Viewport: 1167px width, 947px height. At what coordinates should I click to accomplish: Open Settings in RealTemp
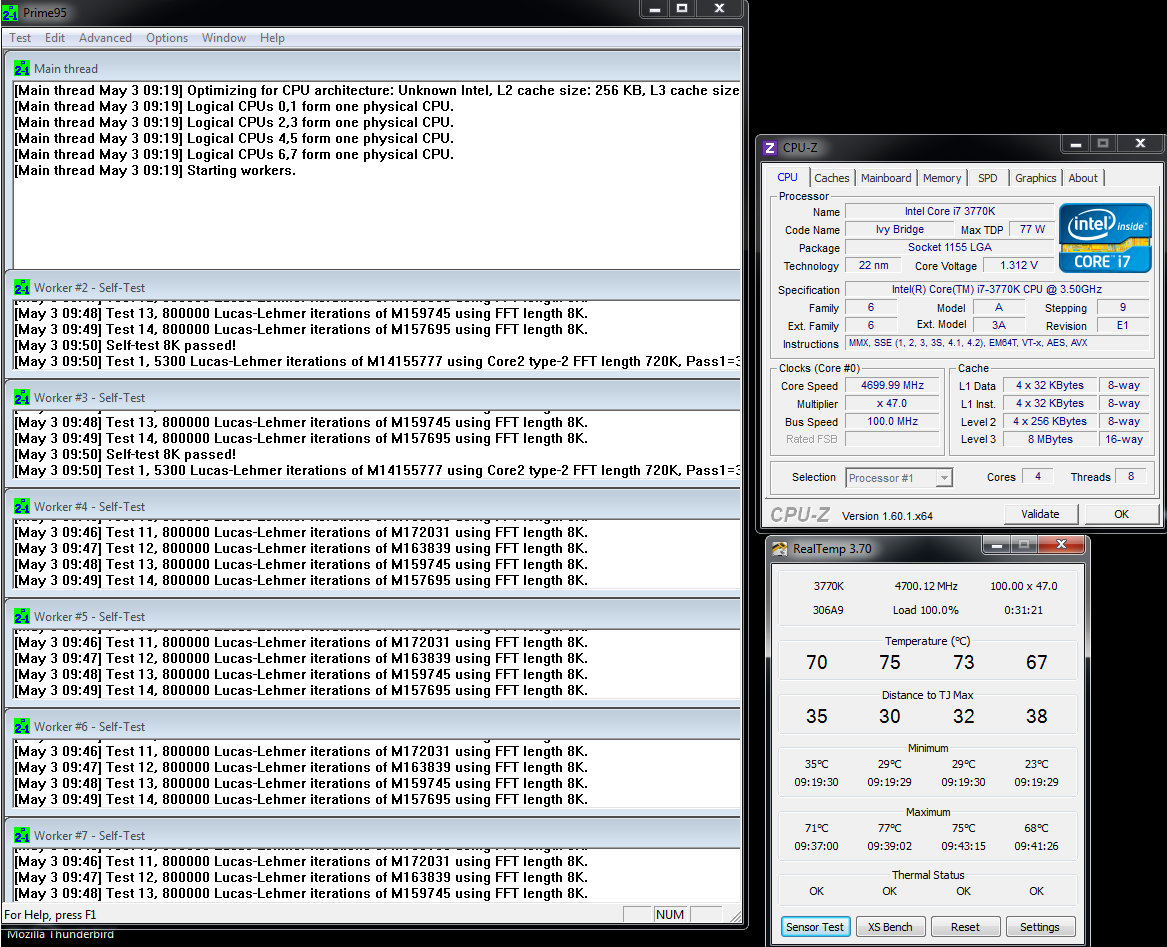1040,927
